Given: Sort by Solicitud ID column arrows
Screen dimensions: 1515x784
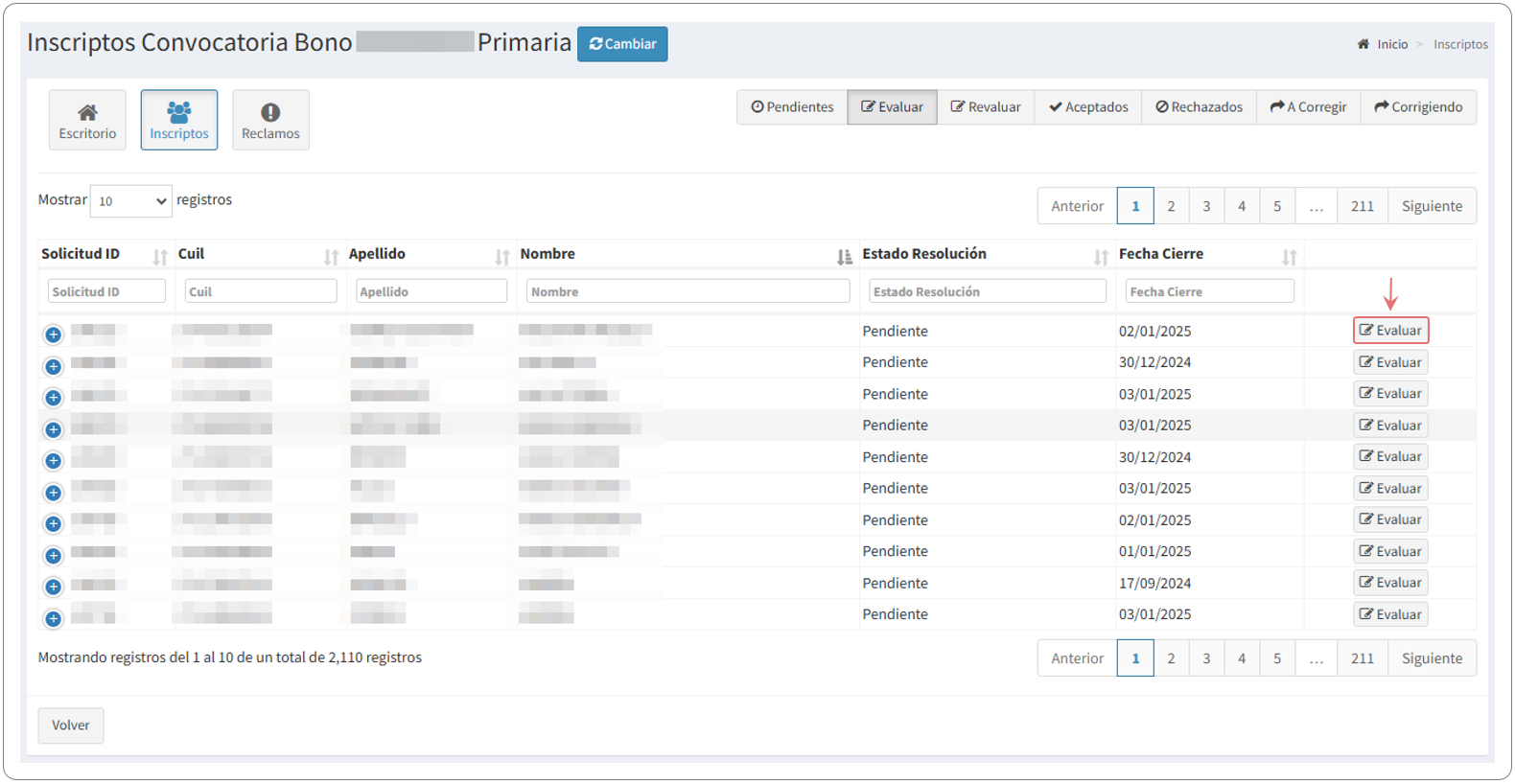Looking at the screenshot, I should tap(160, 257).
